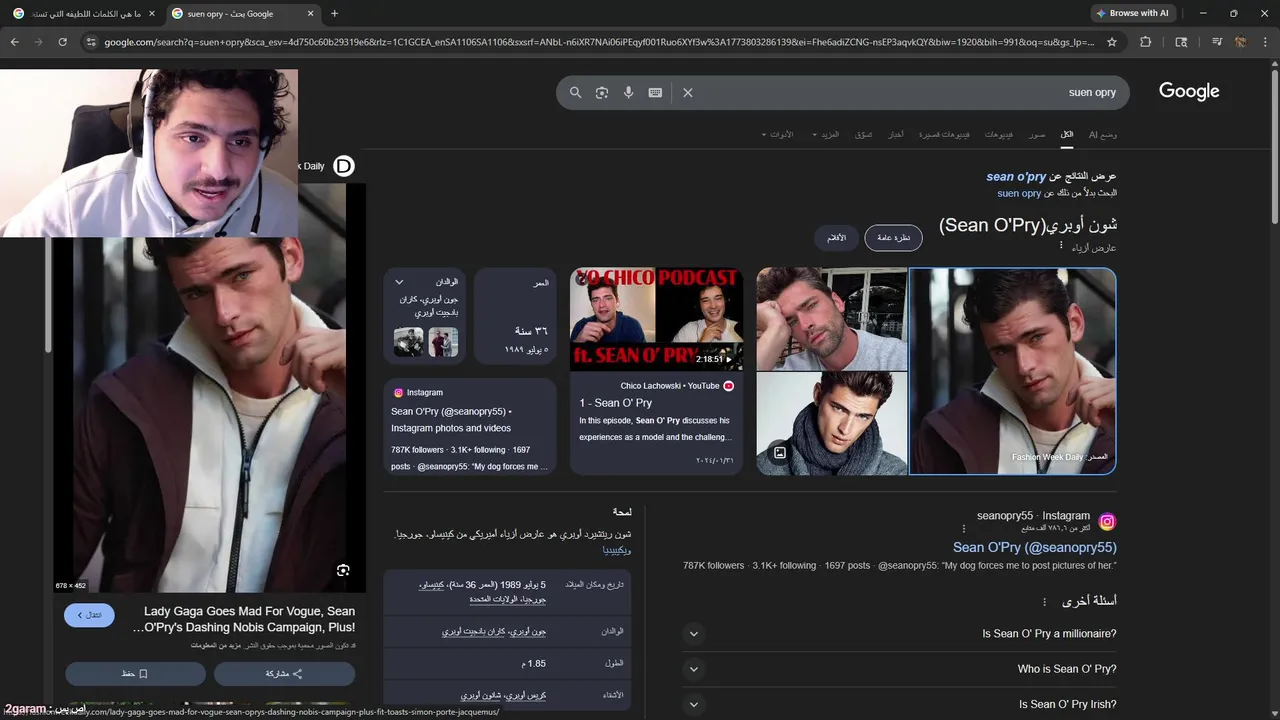Click the حفظ (Save) button
The height and width of the screenshot is (720, 1280).
click(x=135, y=674)
